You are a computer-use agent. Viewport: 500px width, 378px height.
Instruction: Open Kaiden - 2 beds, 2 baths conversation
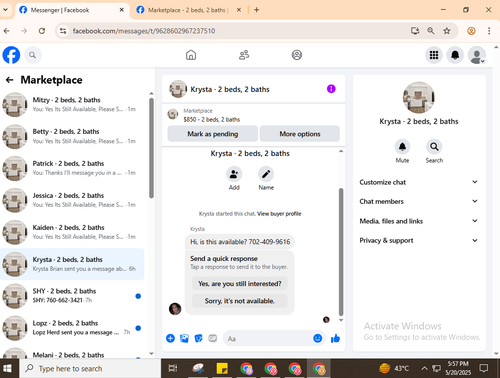(x=73, y=232)
